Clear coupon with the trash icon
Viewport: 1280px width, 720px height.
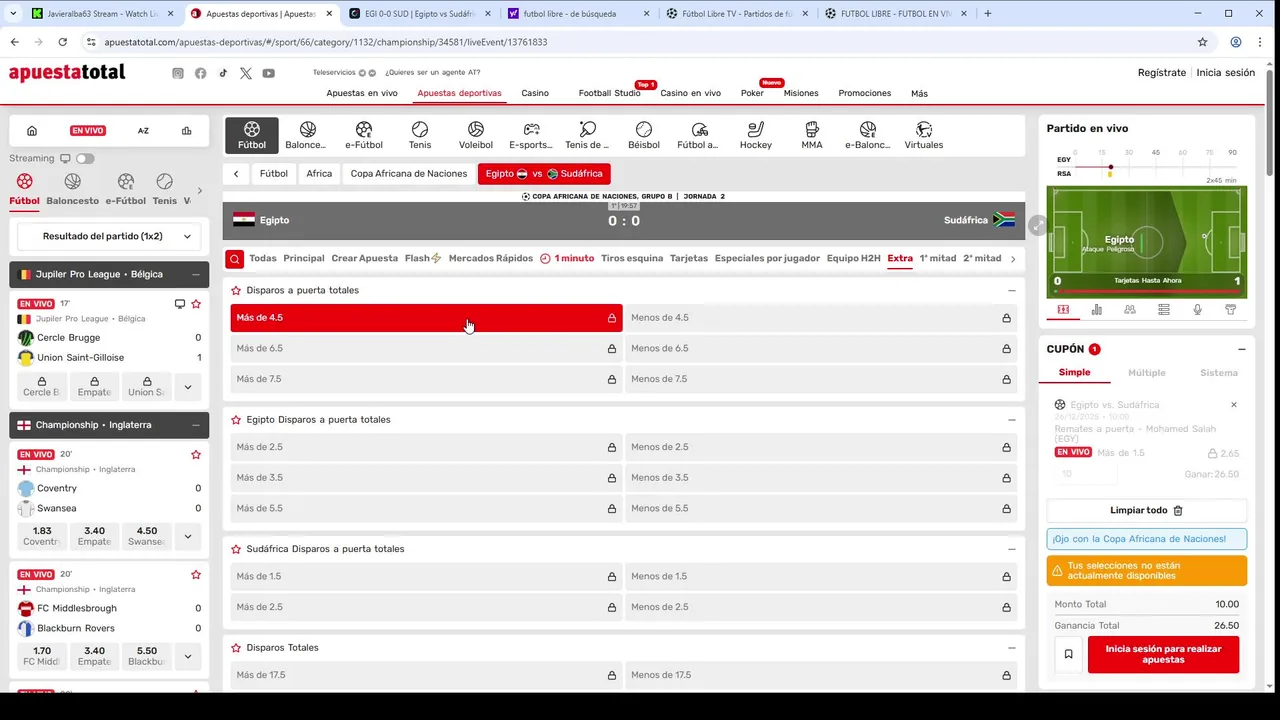1178,510
